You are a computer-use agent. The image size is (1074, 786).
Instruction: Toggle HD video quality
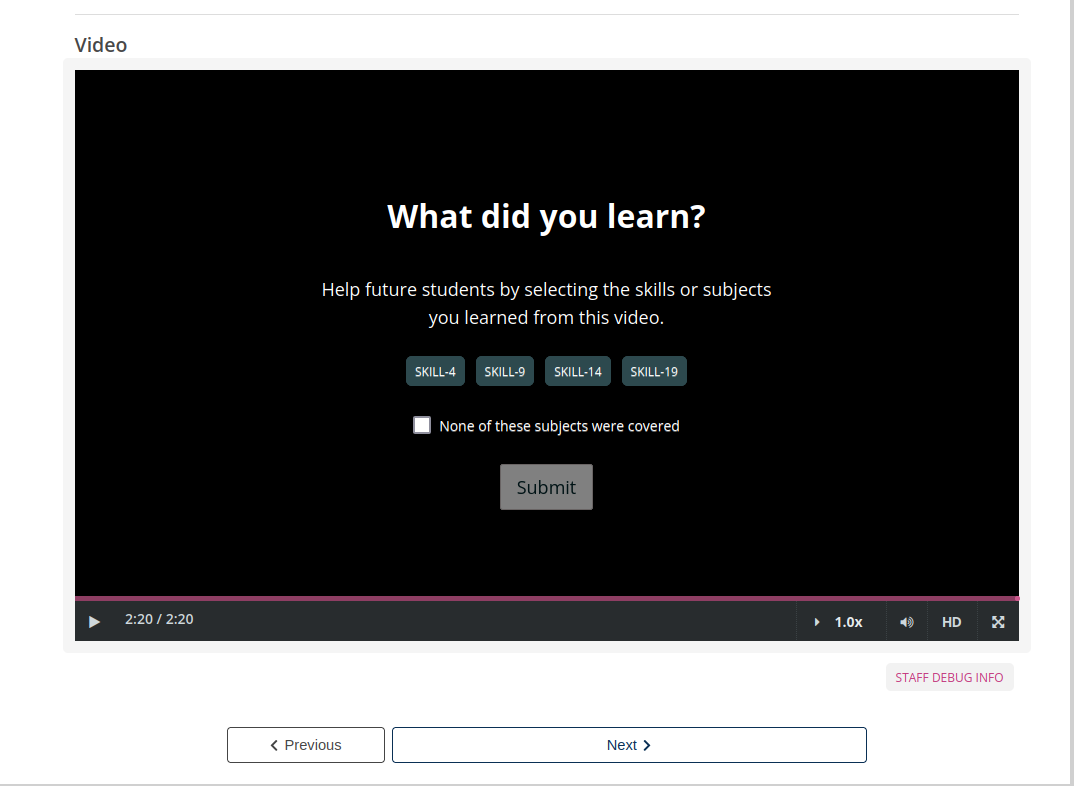point(951,621)
